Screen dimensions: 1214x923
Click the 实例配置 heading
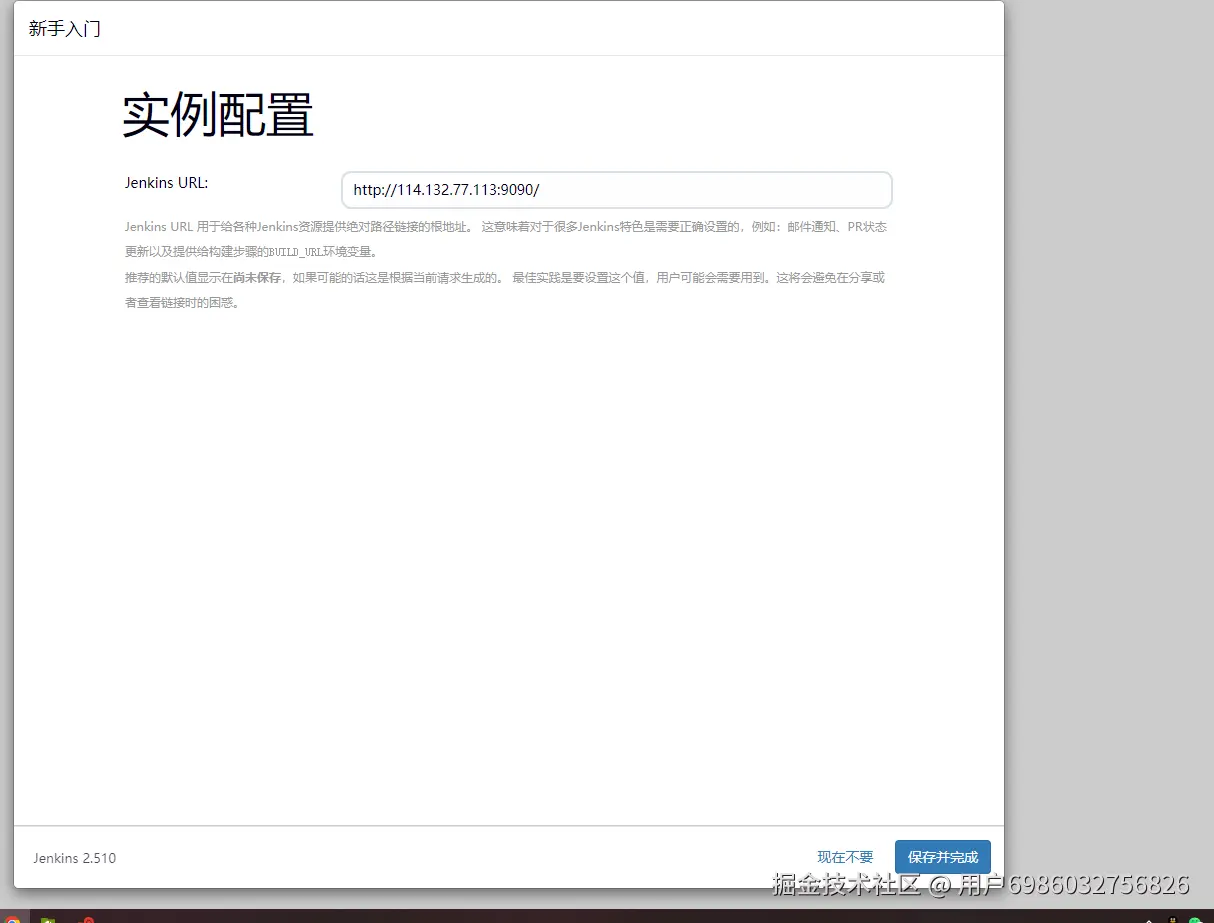click(218, 116)
